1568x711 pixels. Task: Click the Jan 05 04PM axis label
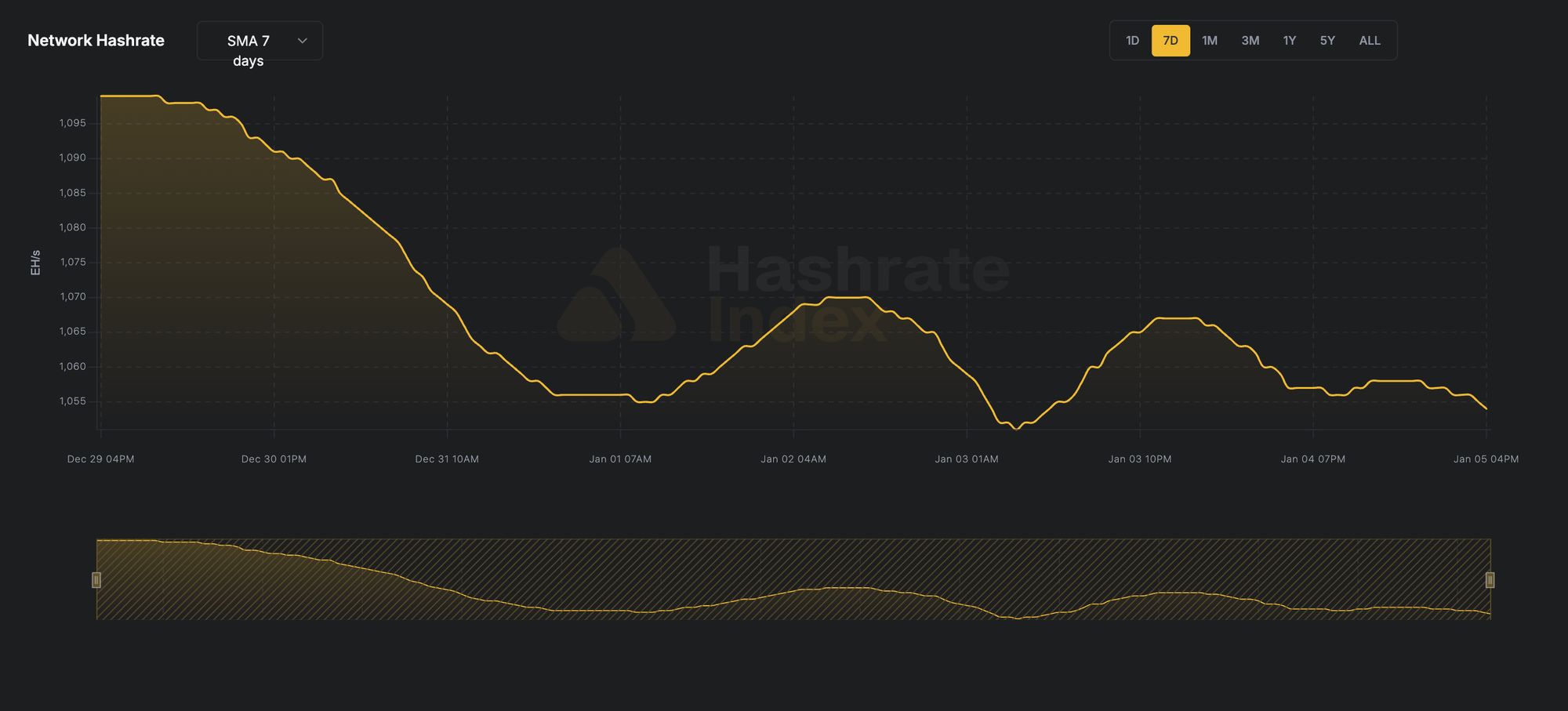click(1486, 459)
